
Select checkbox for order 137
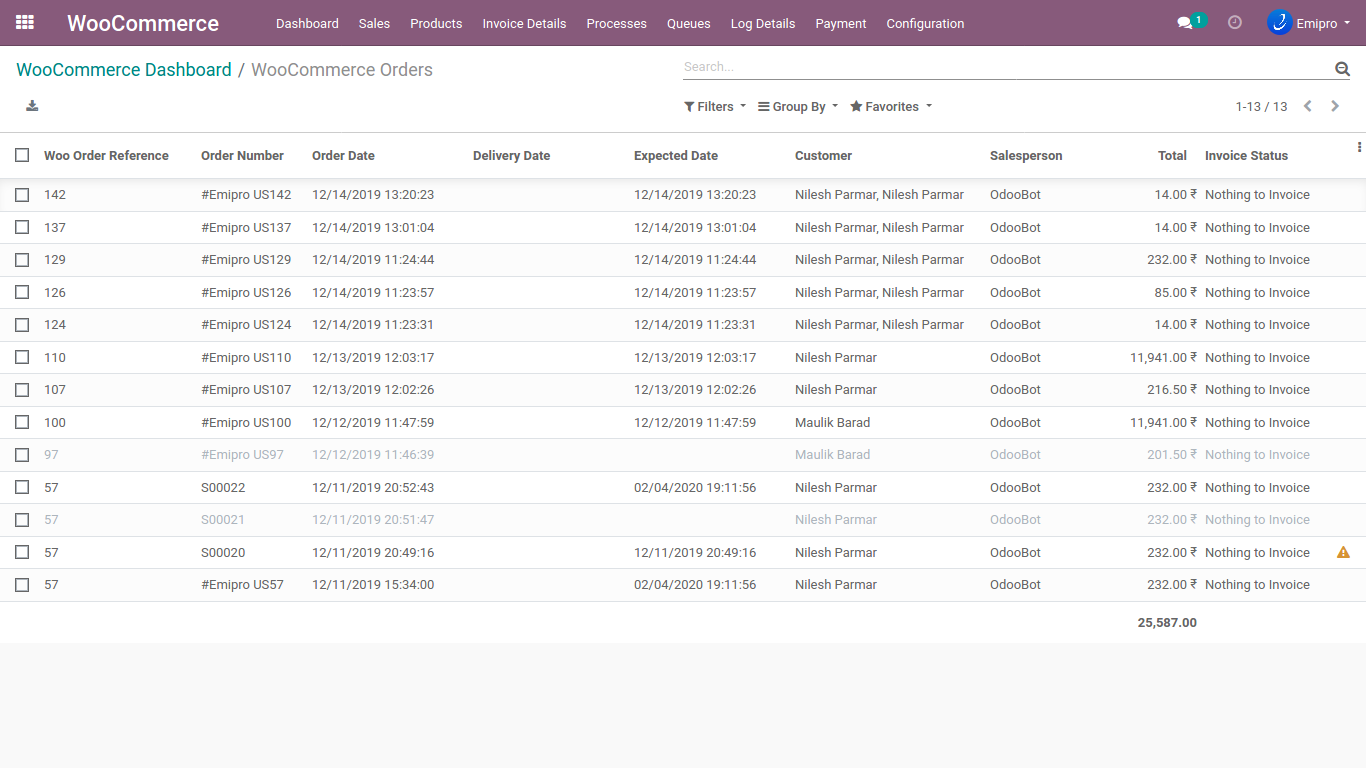click(x=22, y=227)
